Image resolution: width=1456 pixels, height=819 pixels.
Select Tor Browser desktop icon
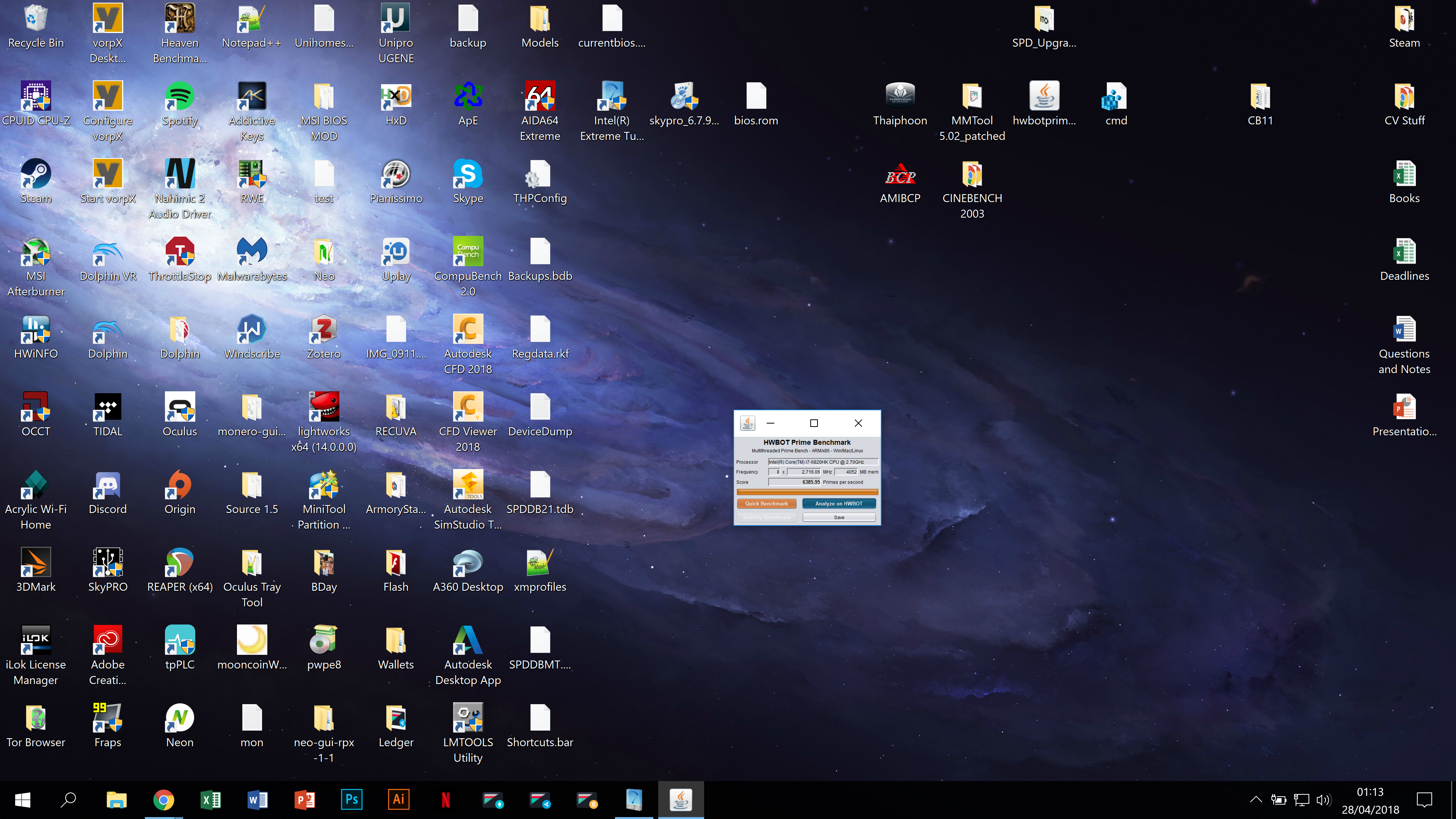36,726
